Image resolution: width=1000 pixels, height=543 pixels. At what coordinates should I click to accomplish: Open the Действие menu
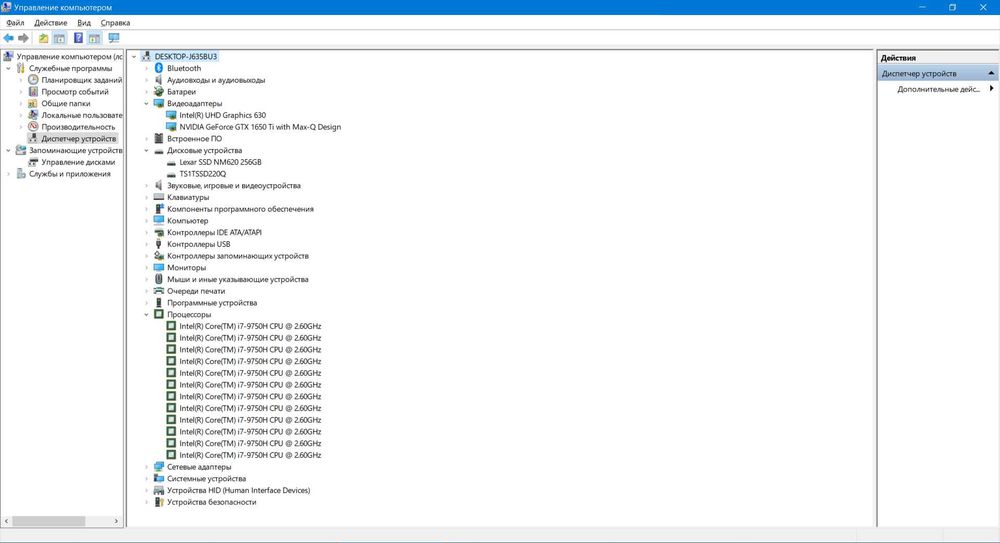(x=50, y=22)
